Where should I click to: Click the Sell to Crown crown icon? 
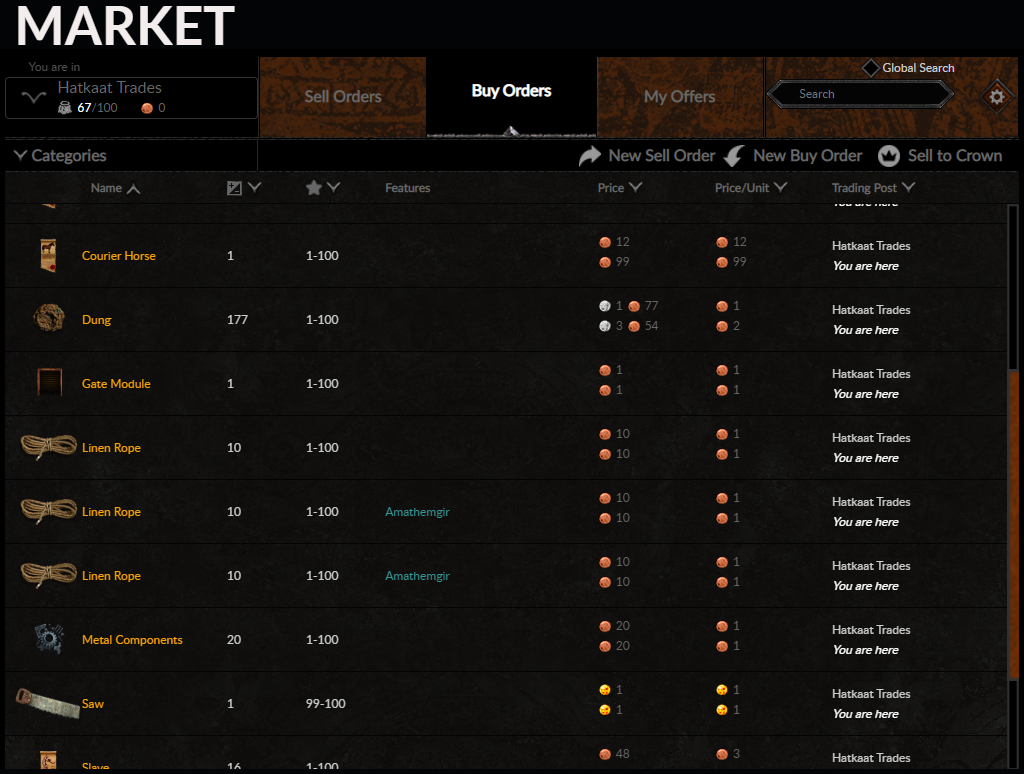point(889,155)
